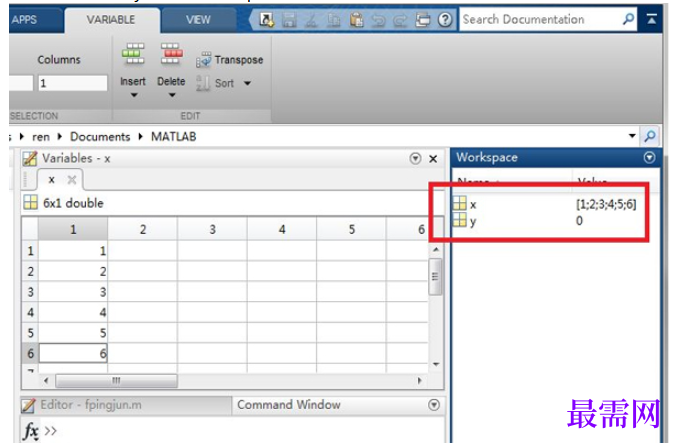Screen dimensions: 679x445
Task: Switch to the VIEW tab
Action: (x=198, y=20)
